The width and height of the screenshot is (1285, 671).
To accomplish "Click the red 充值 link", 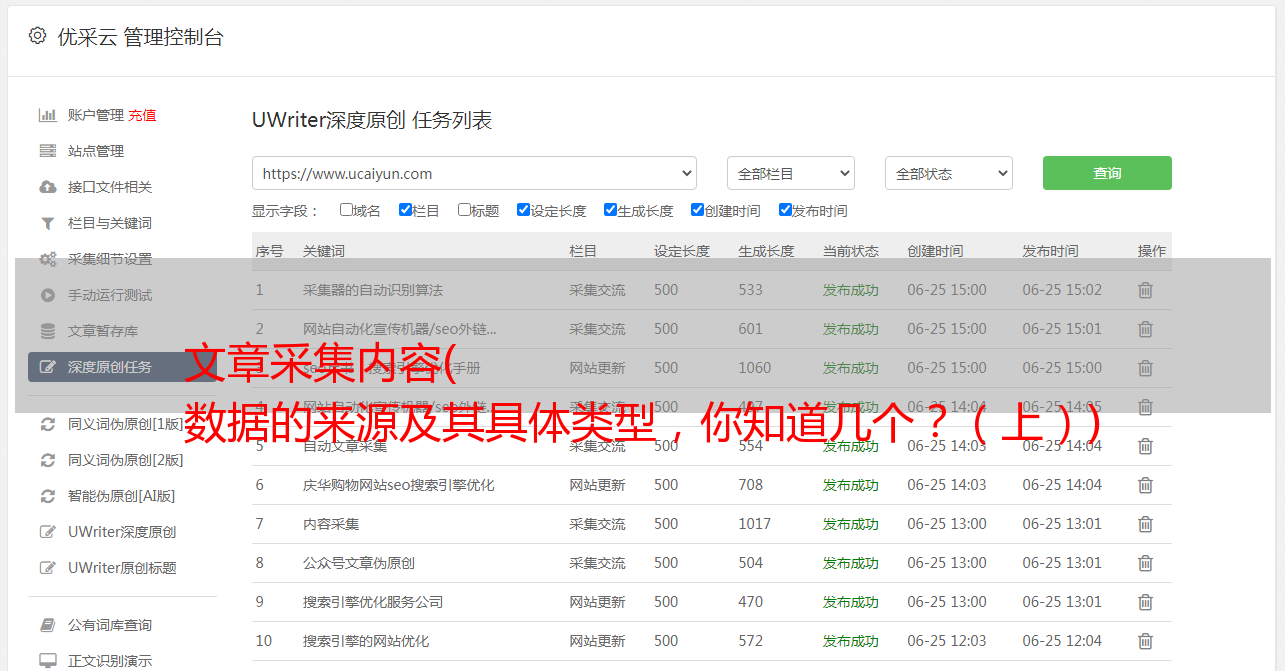I will tap(142, 115).
